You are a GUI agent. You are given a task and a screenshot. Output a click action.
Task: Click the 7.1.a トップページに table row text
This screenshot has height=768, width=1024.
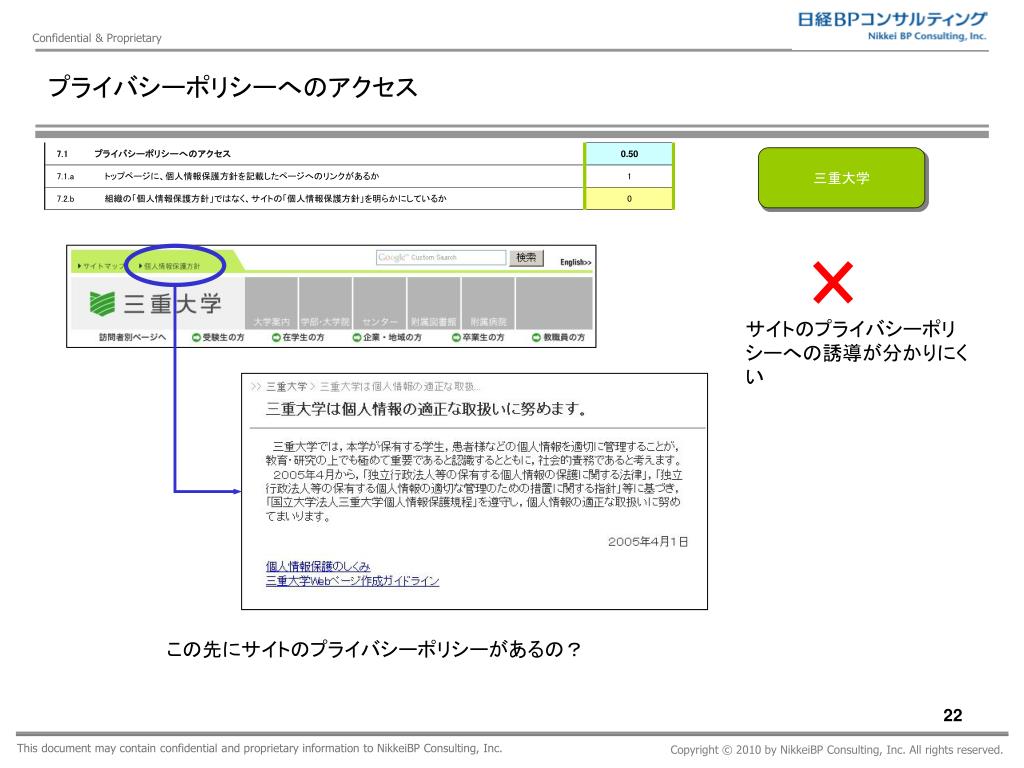point(241,176)
